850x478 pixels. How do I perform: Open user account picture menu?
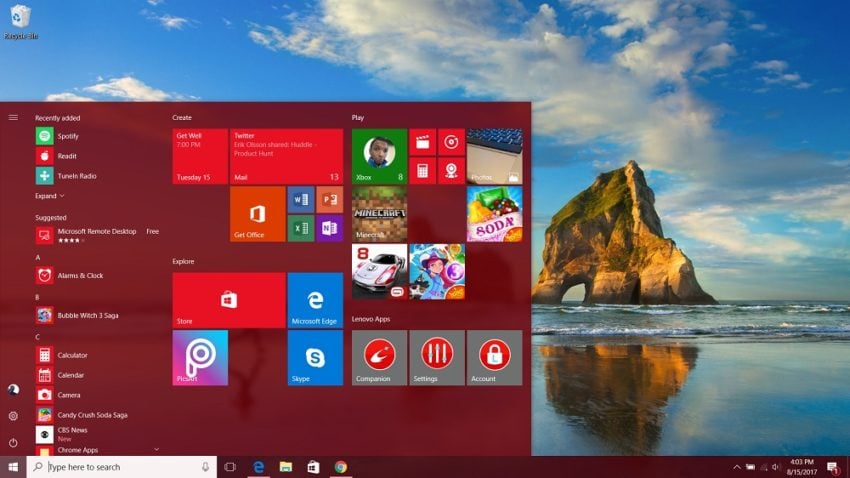(13, 390)
